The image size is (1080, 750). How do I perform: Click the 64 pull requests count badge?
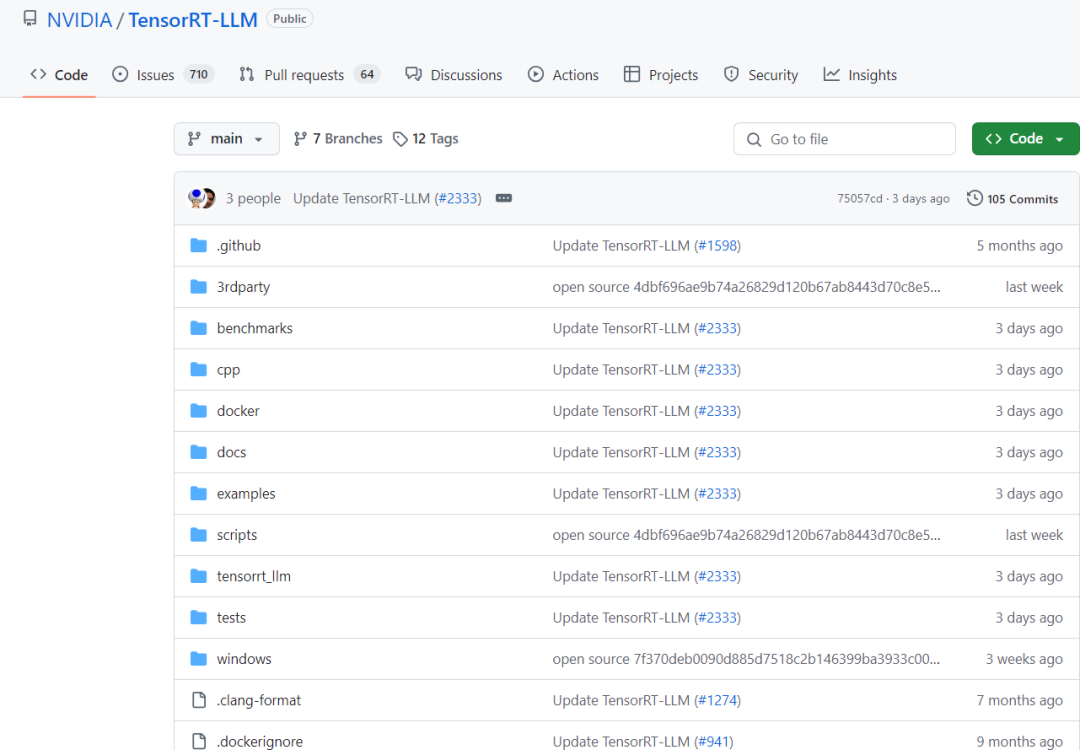click(367, 74)
